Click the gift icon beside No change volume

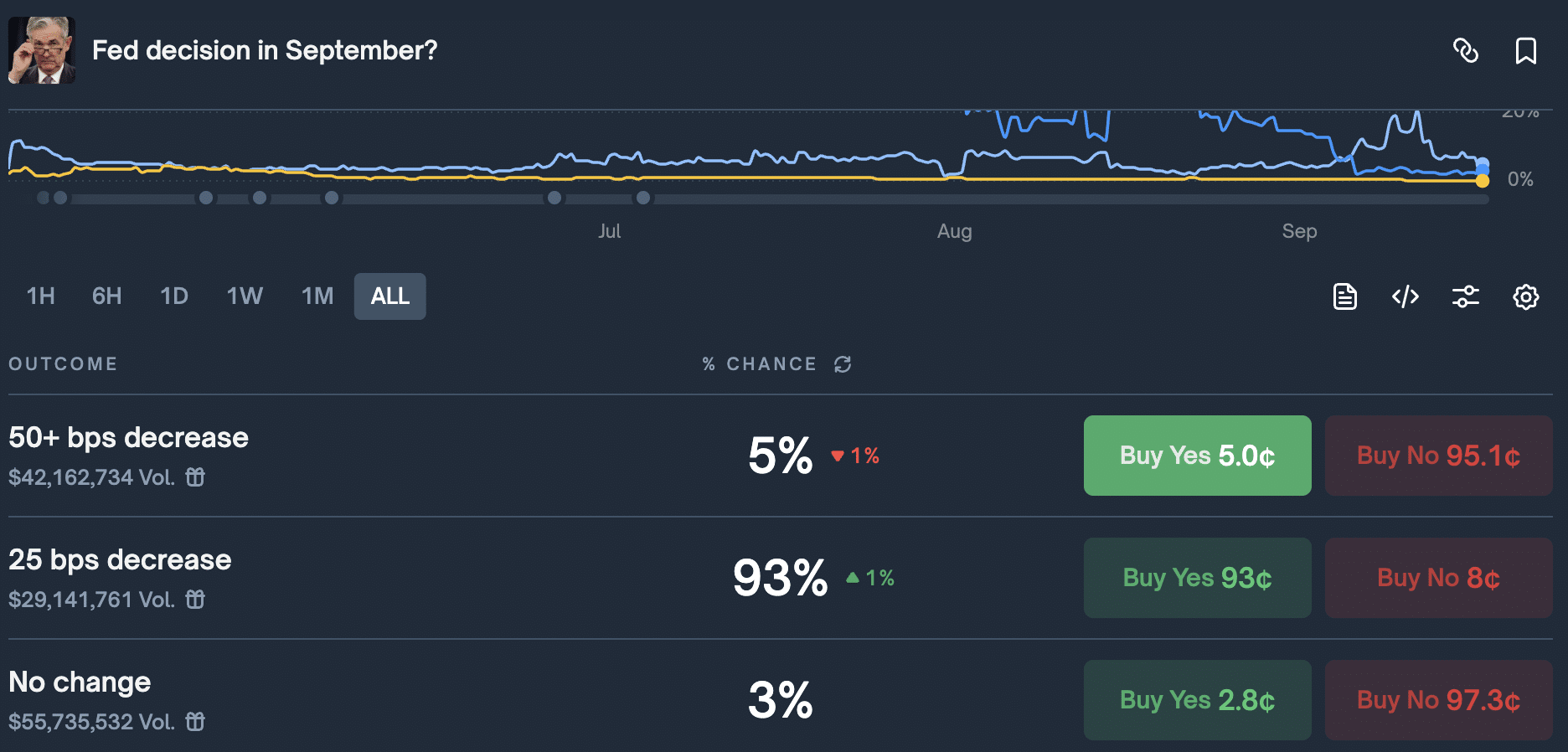(x=194, y=721)
